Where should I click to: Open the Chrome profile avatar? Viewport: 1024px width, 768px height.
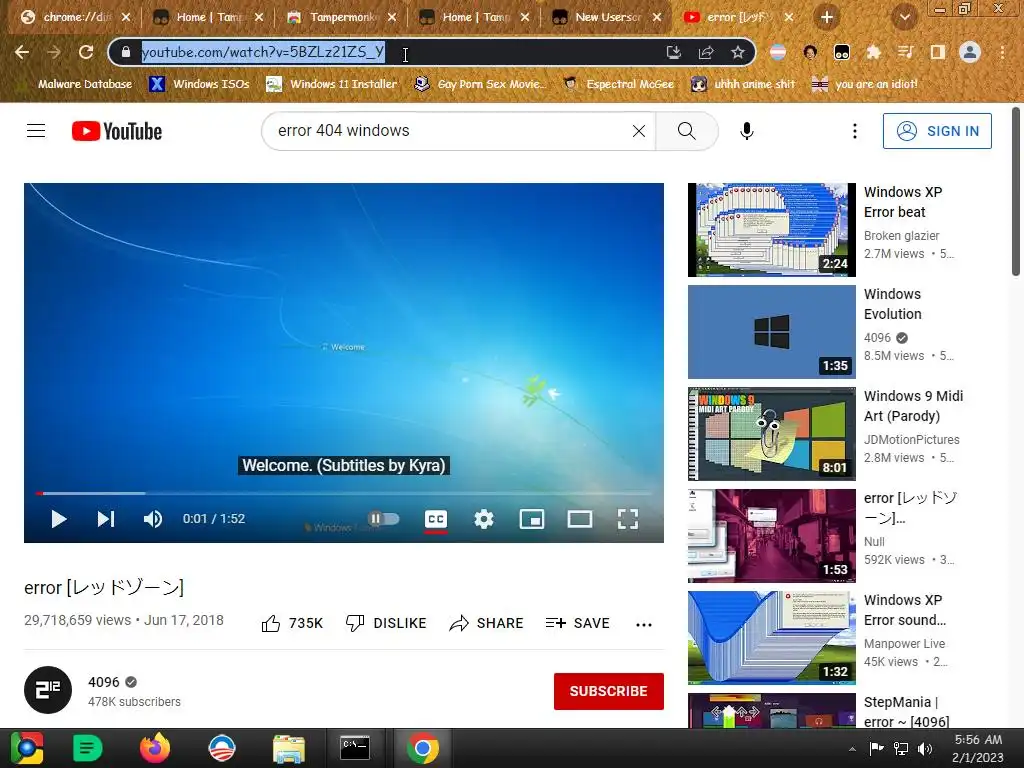pyautogui.click(x=970, y=52)
